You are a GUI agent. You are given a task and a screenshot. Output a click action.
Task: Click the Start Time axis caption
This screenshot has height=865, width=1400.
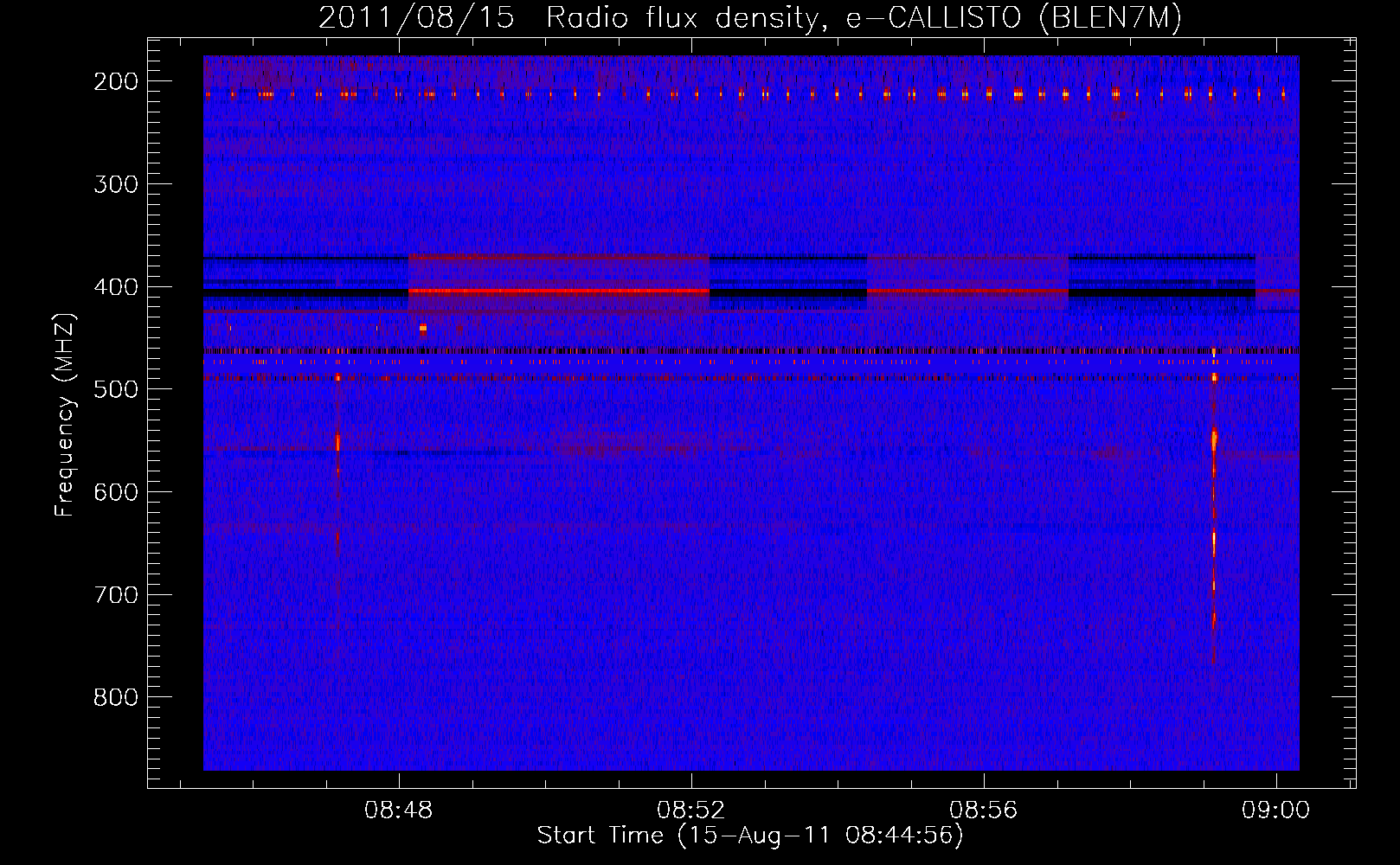749,836
